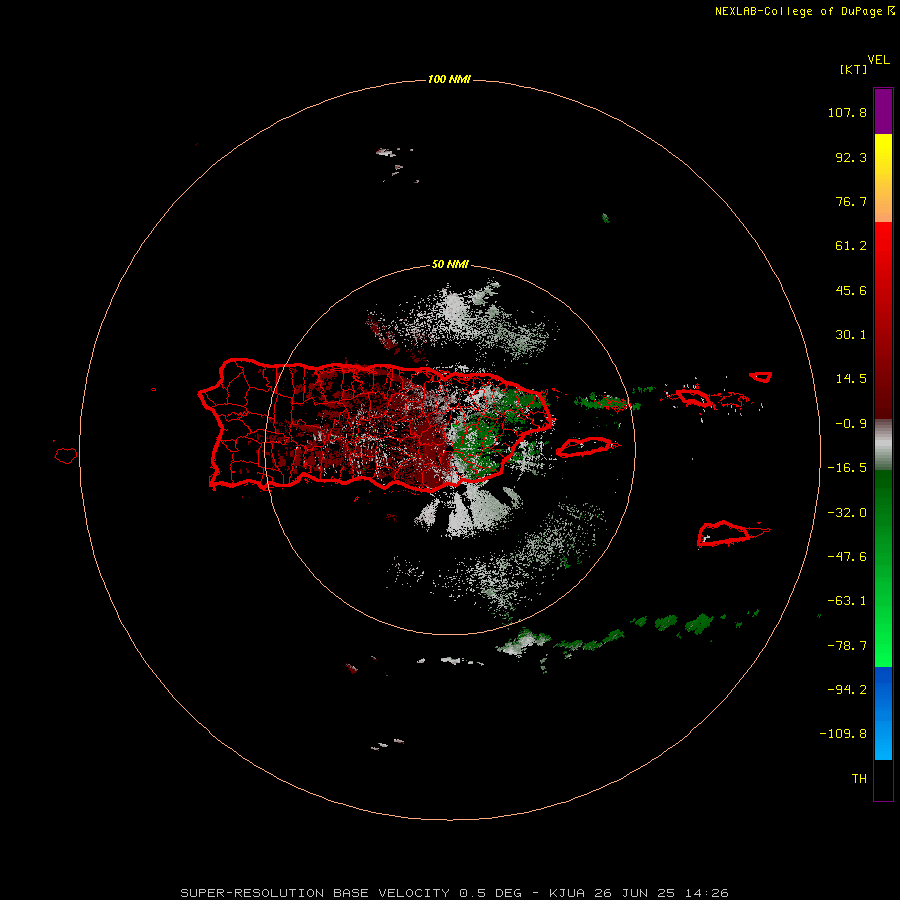Select the 61.2 legend value
This screenshot has width=900, height=900.
pyautogui.click(x=851, y=246)
